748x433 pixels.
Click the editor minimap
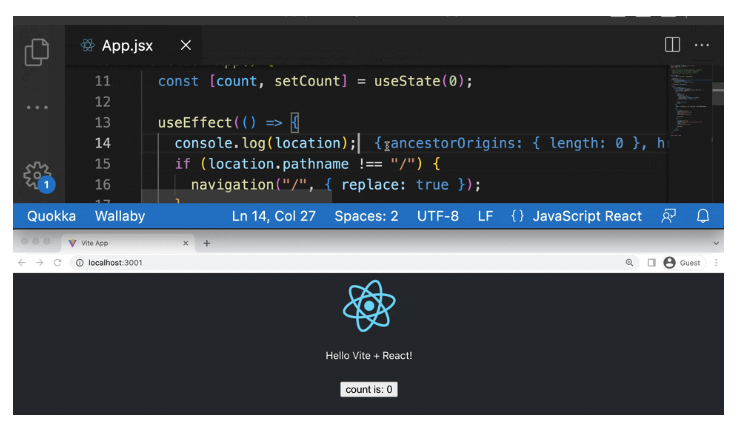point(689,100)
